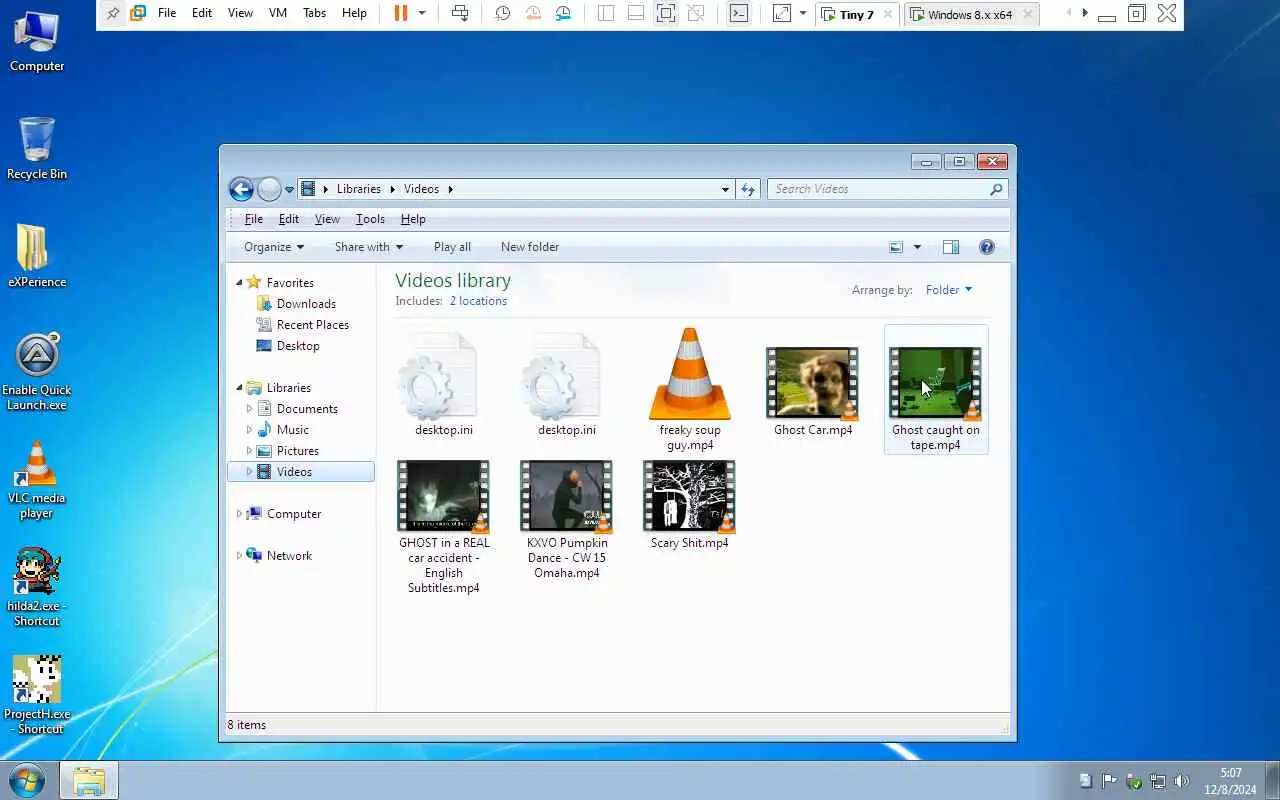This screenshot has width=1280, height=800.
Task: Open the Windows Start button
Action: 27,780
